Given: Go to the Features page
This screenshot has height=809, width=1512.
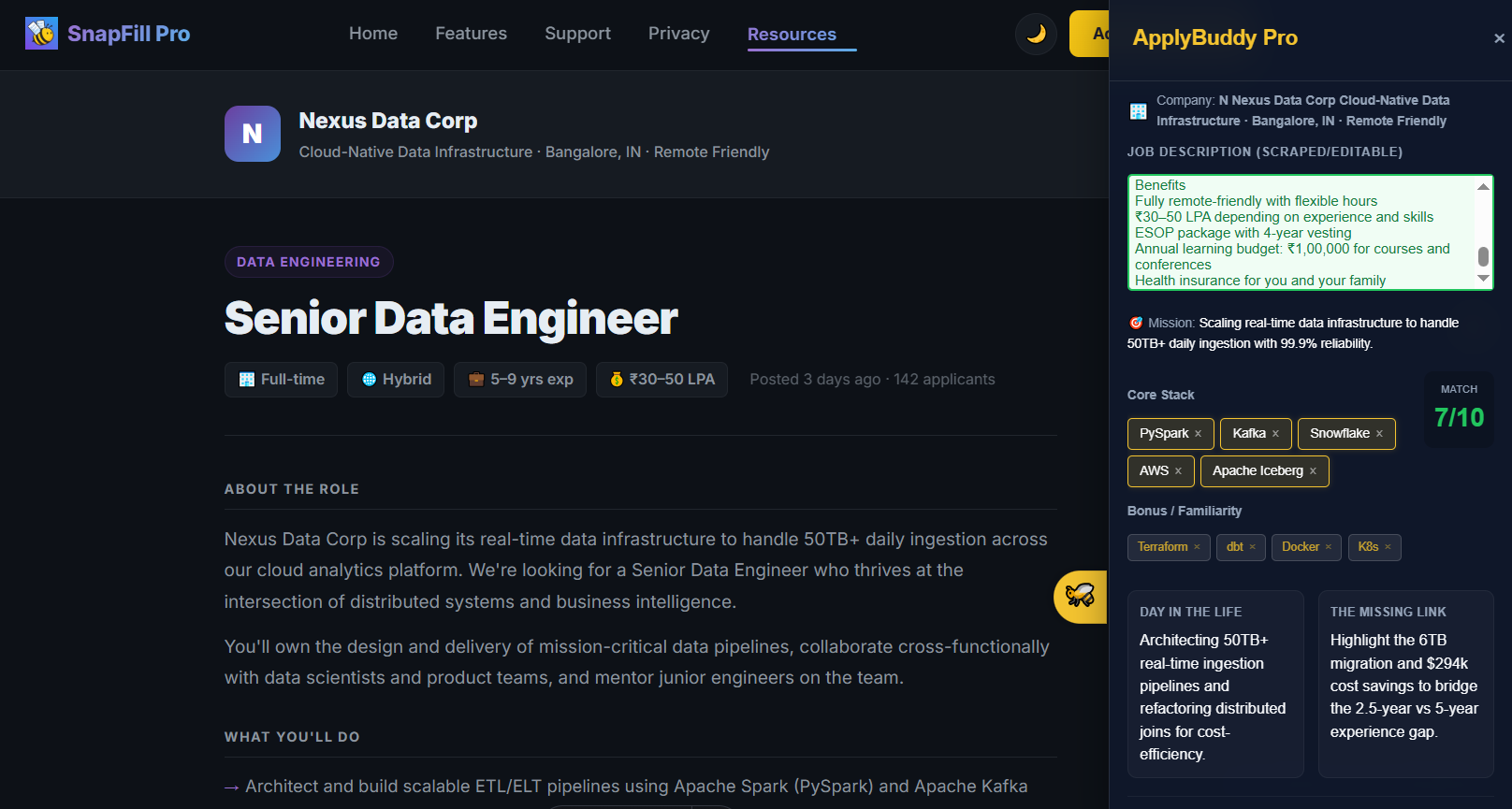Looking at the screenshot, I should click(x=471, y=34).
